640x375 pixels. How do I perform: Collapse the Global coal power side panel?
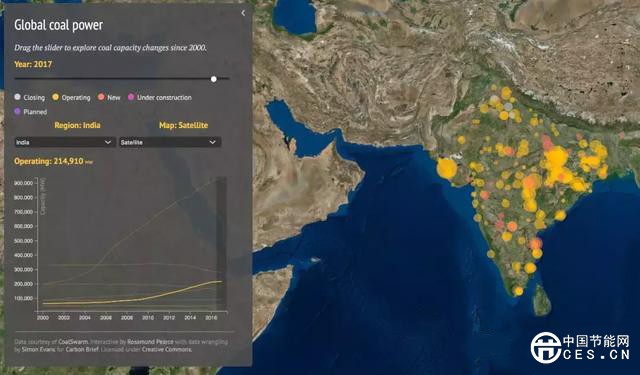tap(243, 13)
